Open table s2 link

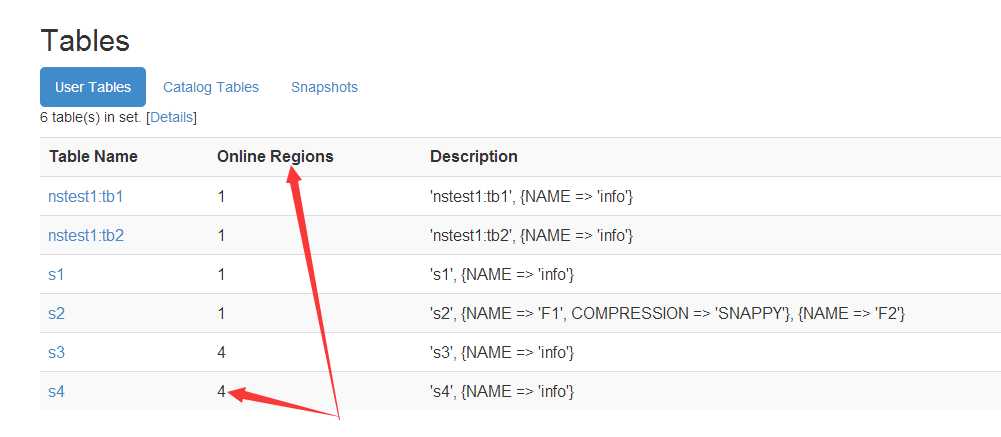(x=57, y=313)
